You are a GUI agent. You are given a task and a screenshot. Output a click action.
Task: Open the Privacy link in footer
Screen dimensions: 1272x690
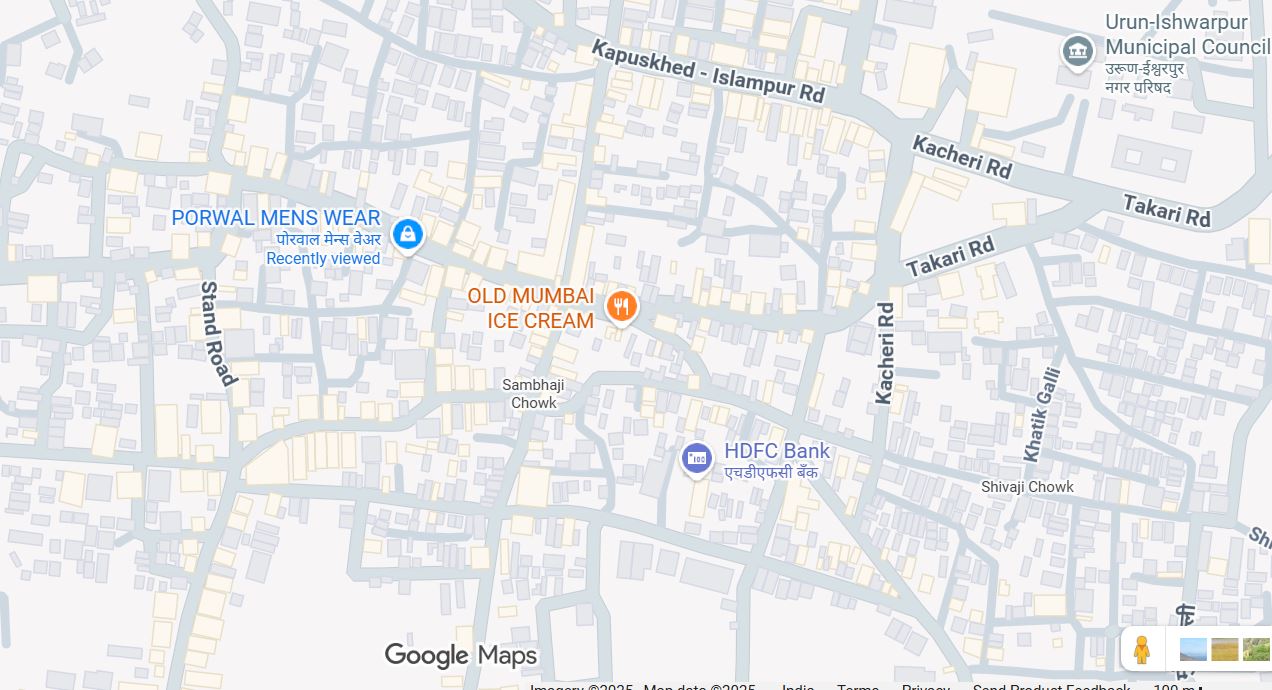925,686
